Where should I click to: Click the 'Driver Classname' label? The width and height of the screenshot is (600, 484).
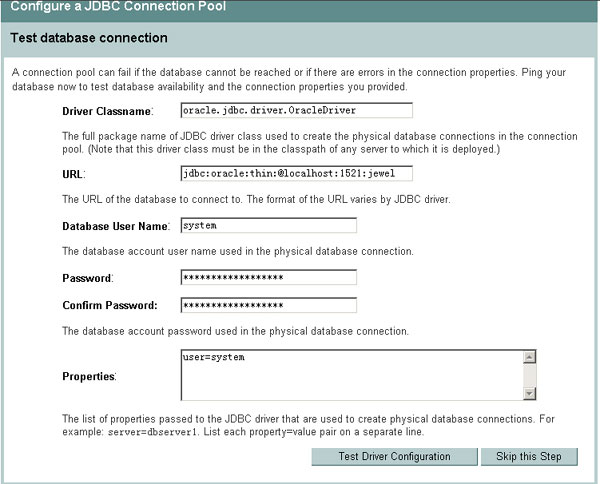tap(108, 111)
